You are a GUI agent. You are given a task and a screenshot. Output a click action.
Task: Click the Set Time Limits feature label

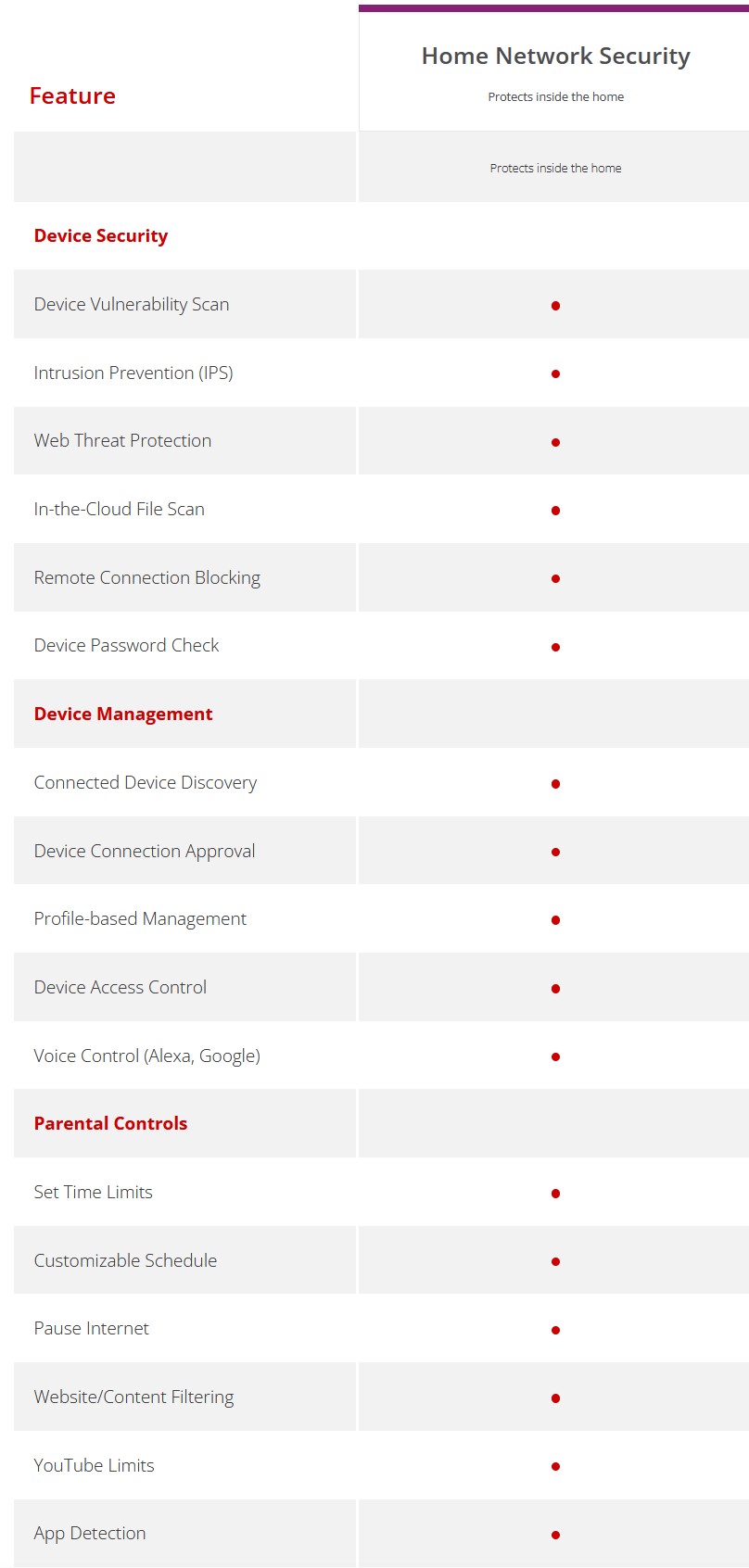(x=93, y=1192)
